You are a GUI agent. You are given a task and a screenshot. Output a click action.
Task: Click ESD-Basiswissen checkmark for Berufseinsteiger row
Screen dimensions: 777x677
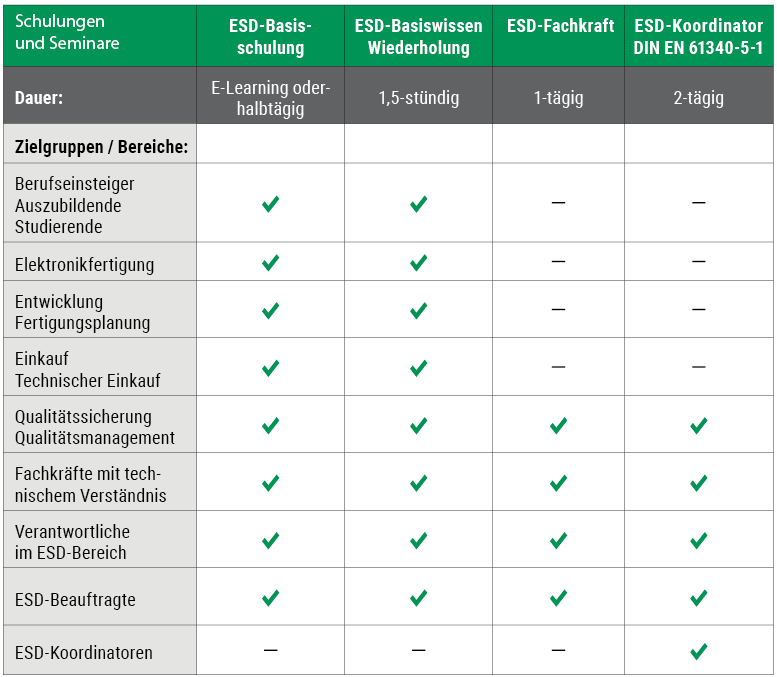click(418, 204)
